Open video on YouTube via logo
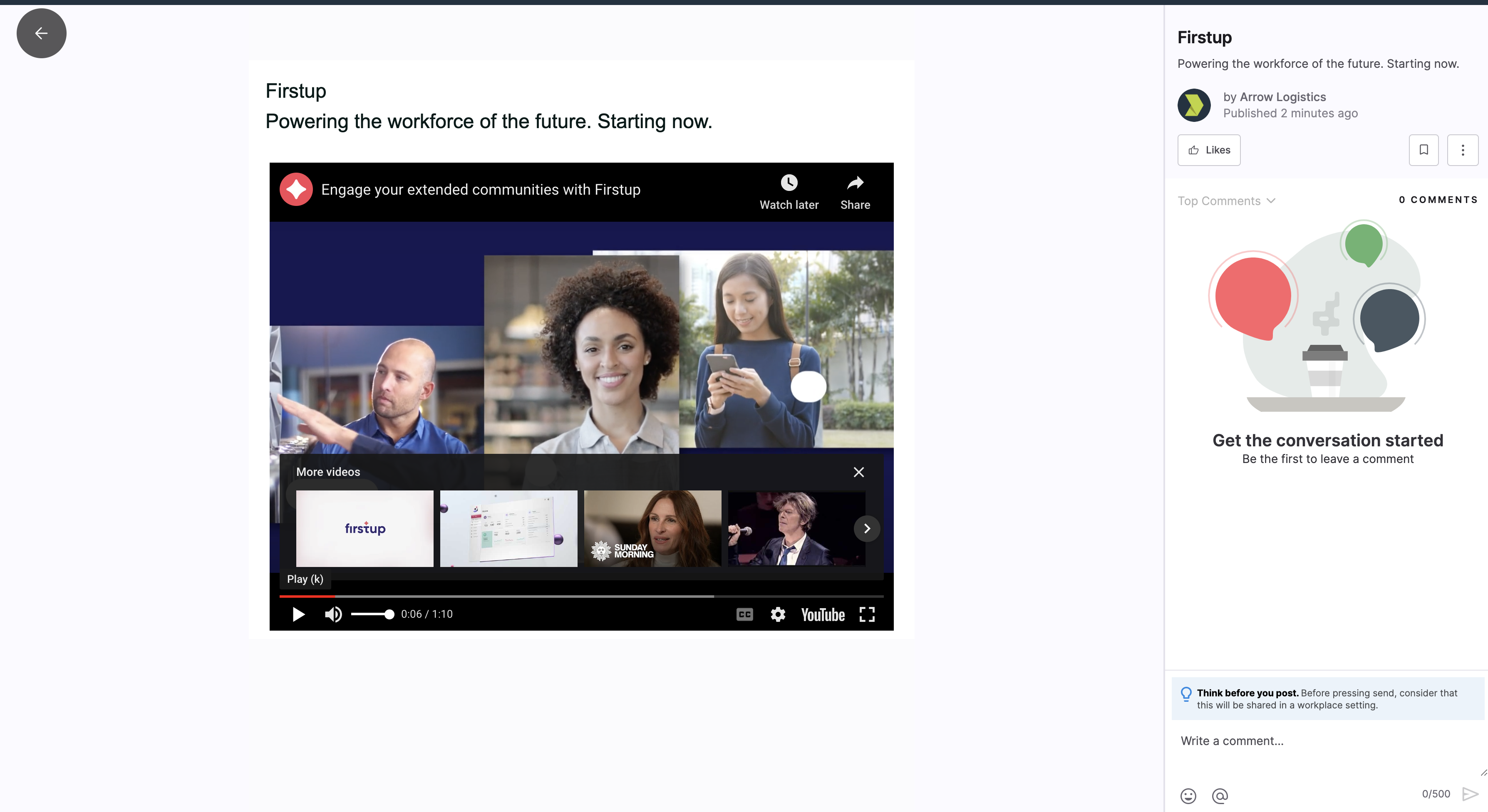Viewport: 1488px width, 812px height. 823,614
